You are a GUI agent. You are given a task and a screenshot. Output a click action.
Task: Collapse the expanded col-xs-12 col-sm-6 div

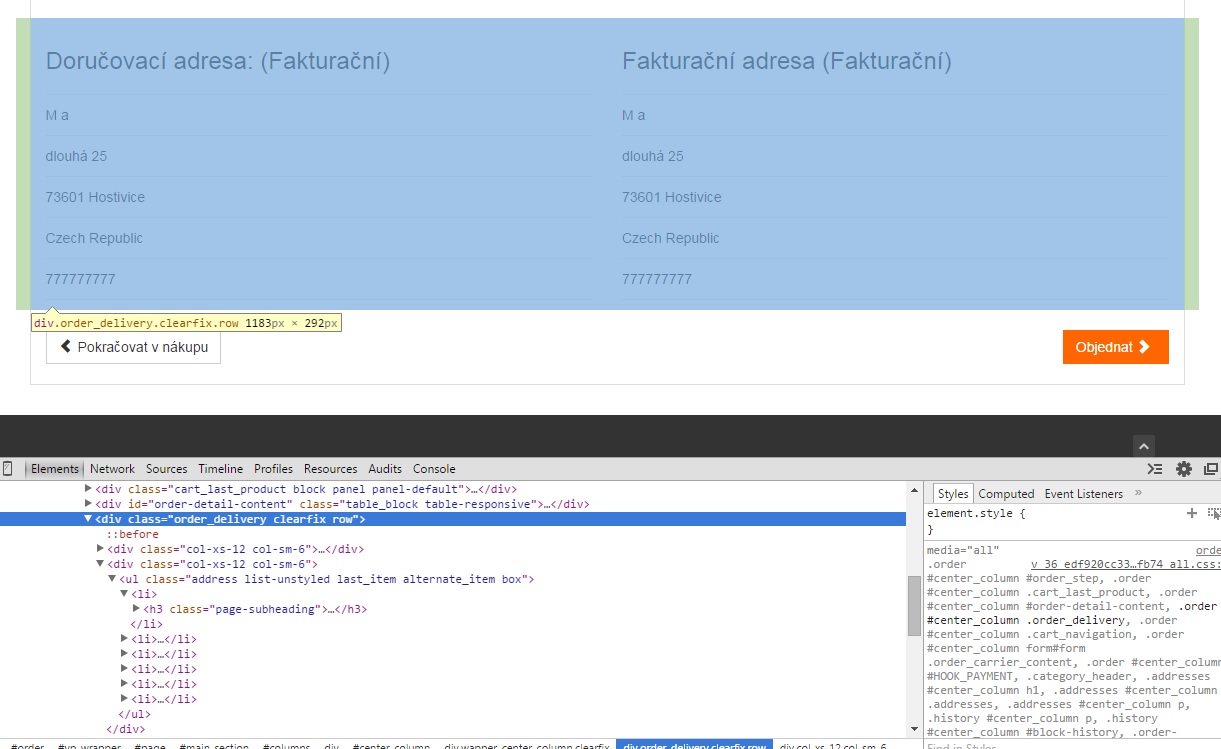coord(100,564)
